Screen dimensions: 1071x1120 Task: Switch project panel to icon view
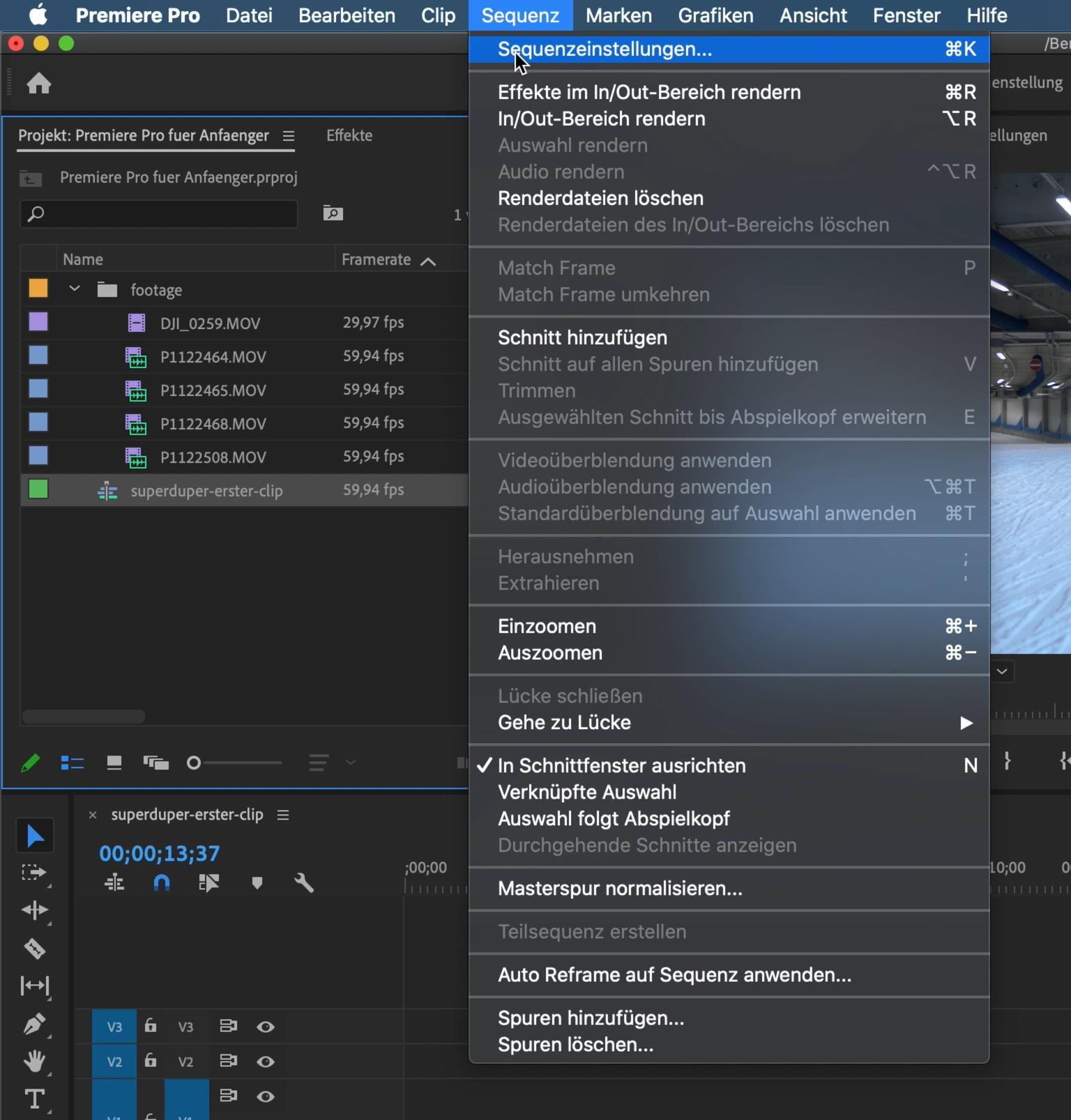[x=114, y=763]
